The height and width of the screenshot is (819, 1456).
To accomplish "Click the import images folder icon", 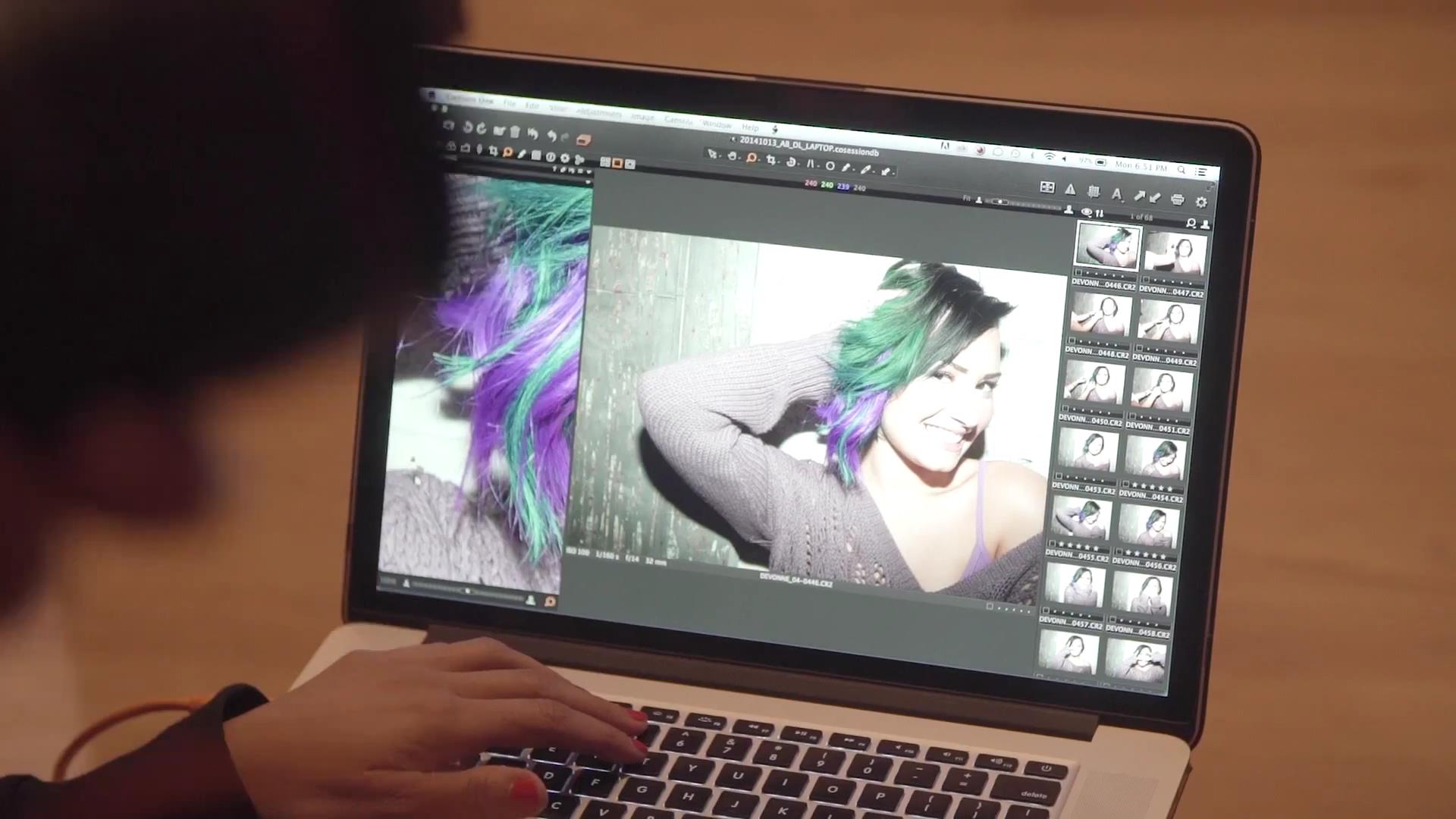I will coord(499,130).
